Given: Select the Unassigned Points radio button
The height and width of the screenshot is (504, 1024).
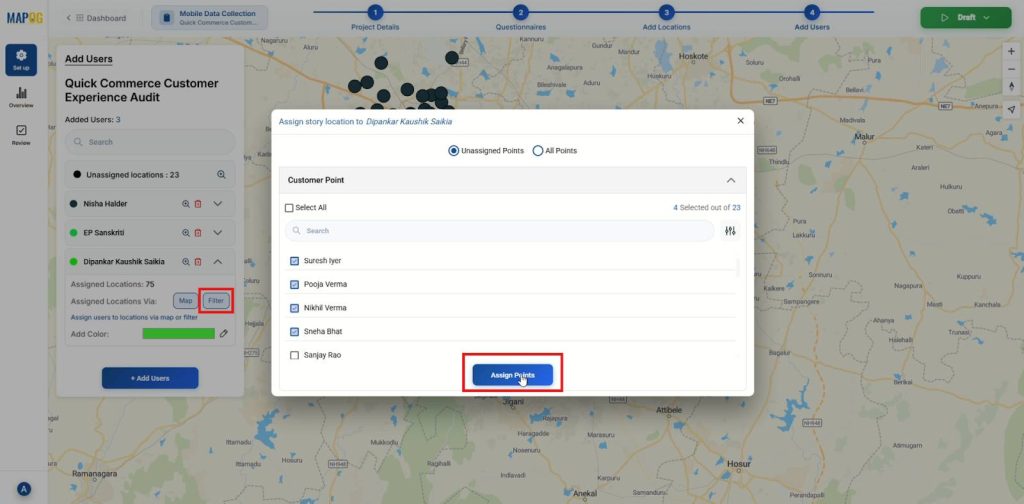Looking at the screenshot, I should click(453, 151).
